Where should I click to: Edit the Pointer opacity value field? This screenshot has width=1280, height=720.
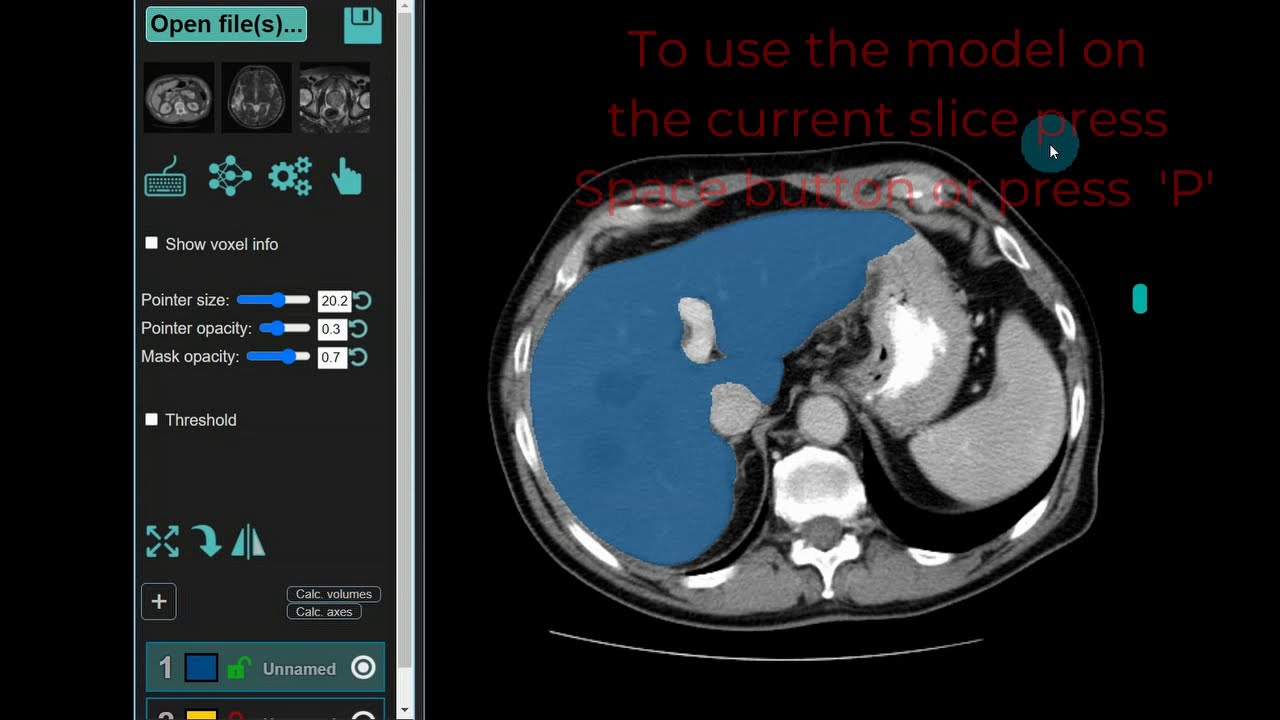click(331, 329)
